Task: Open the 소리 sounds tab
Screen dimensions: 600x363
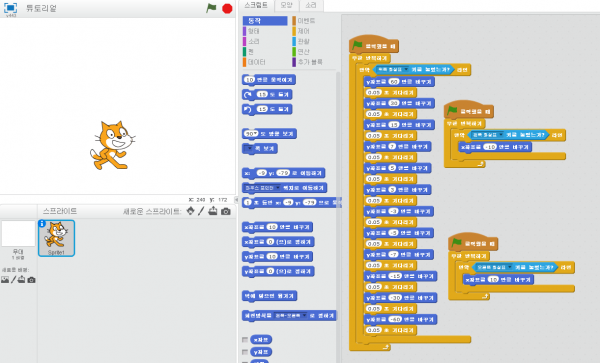Action: click(311, 5)
